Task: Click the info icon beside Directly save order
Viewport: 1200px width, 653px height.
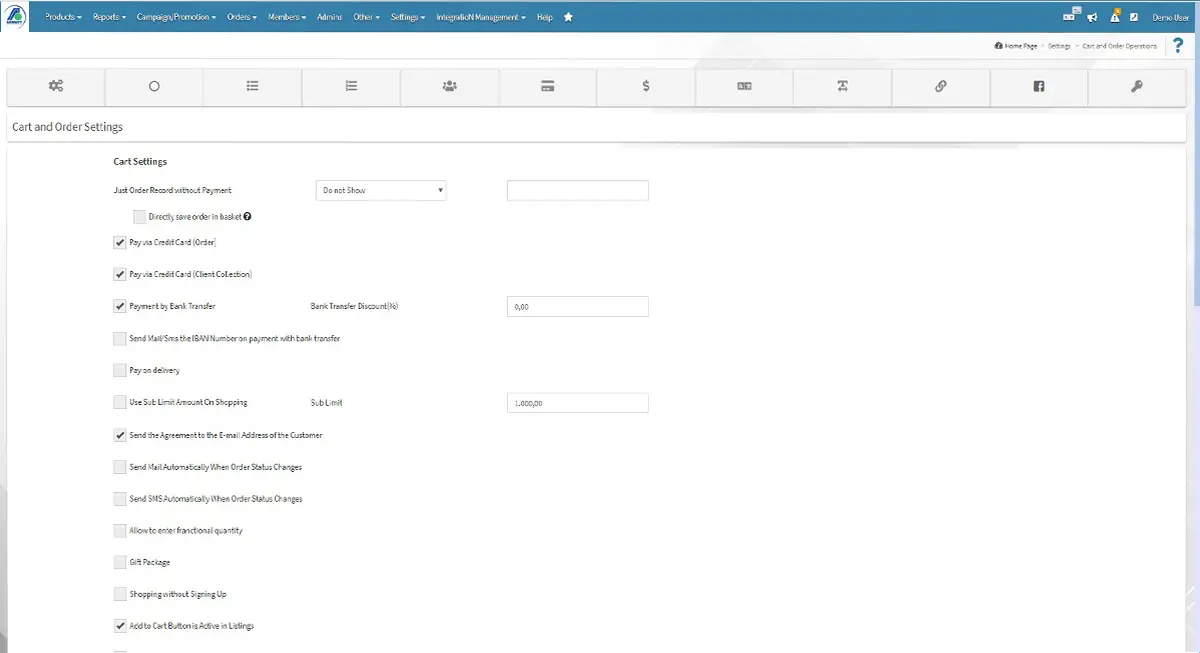Action: click(x=247, y=216)
